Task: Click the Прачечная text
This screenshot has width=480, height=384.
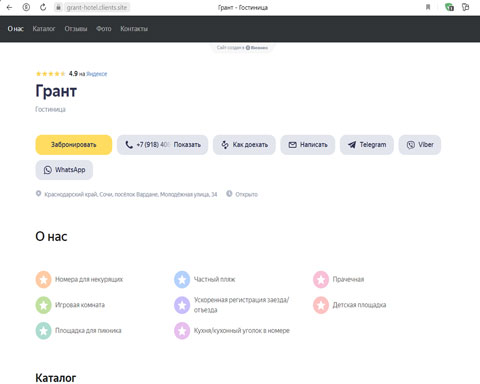Action: point(348,279)
